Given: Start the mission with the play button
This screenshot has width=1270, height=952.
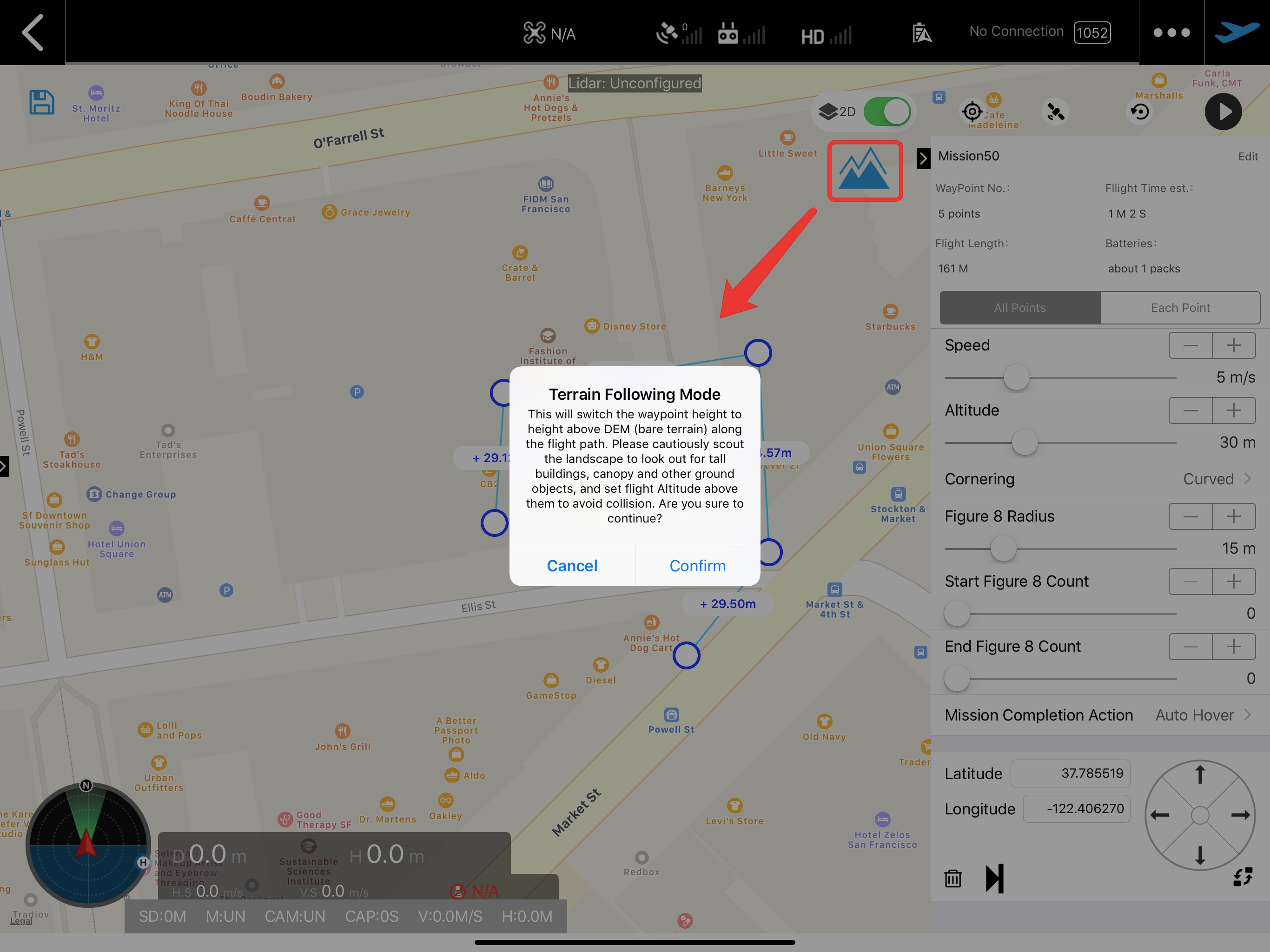Looking at the screenshot, I should click(x=1223, y=112).
